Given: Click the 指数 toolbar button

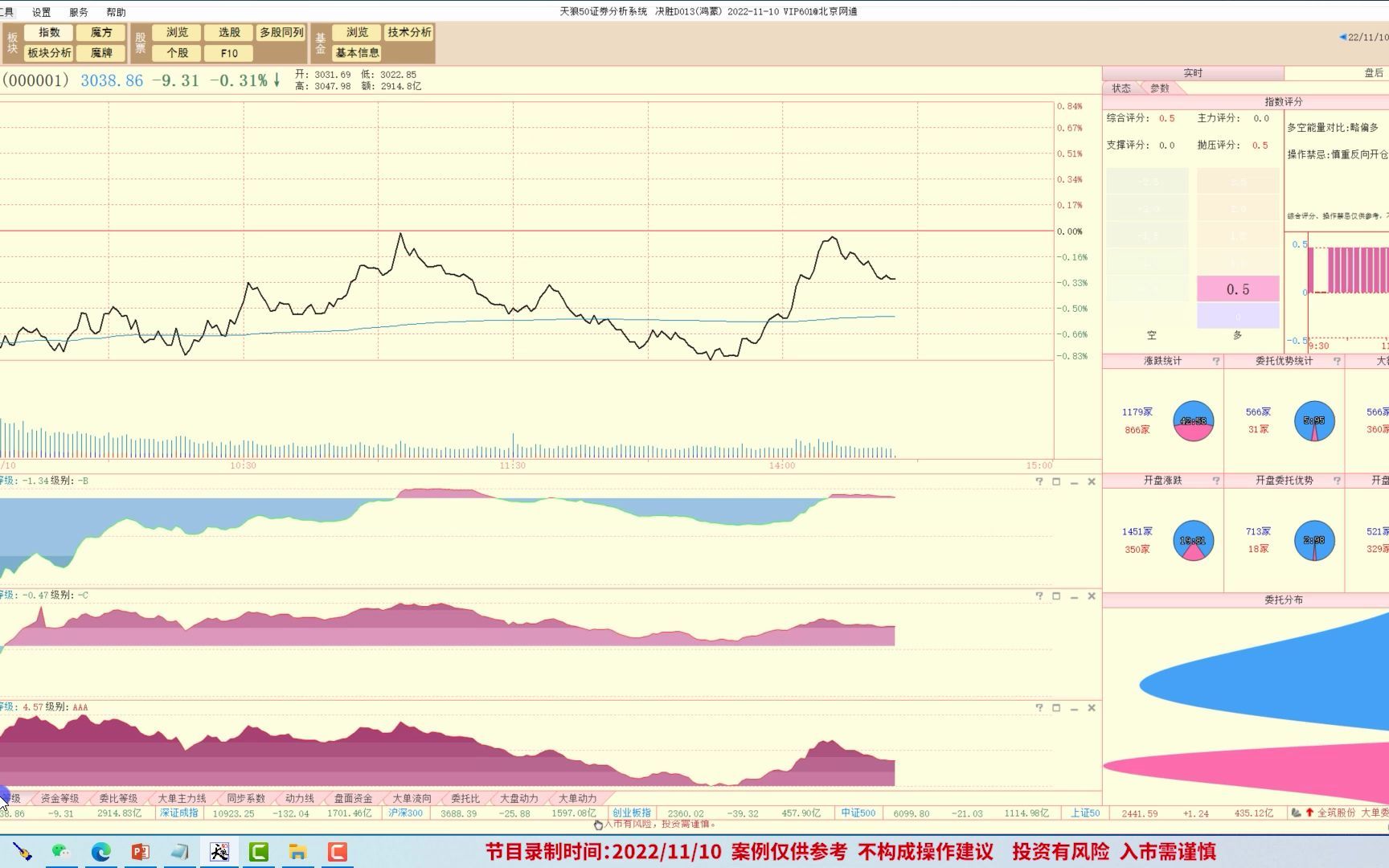Looking at the screenshot, I should (x=49, y=33).
